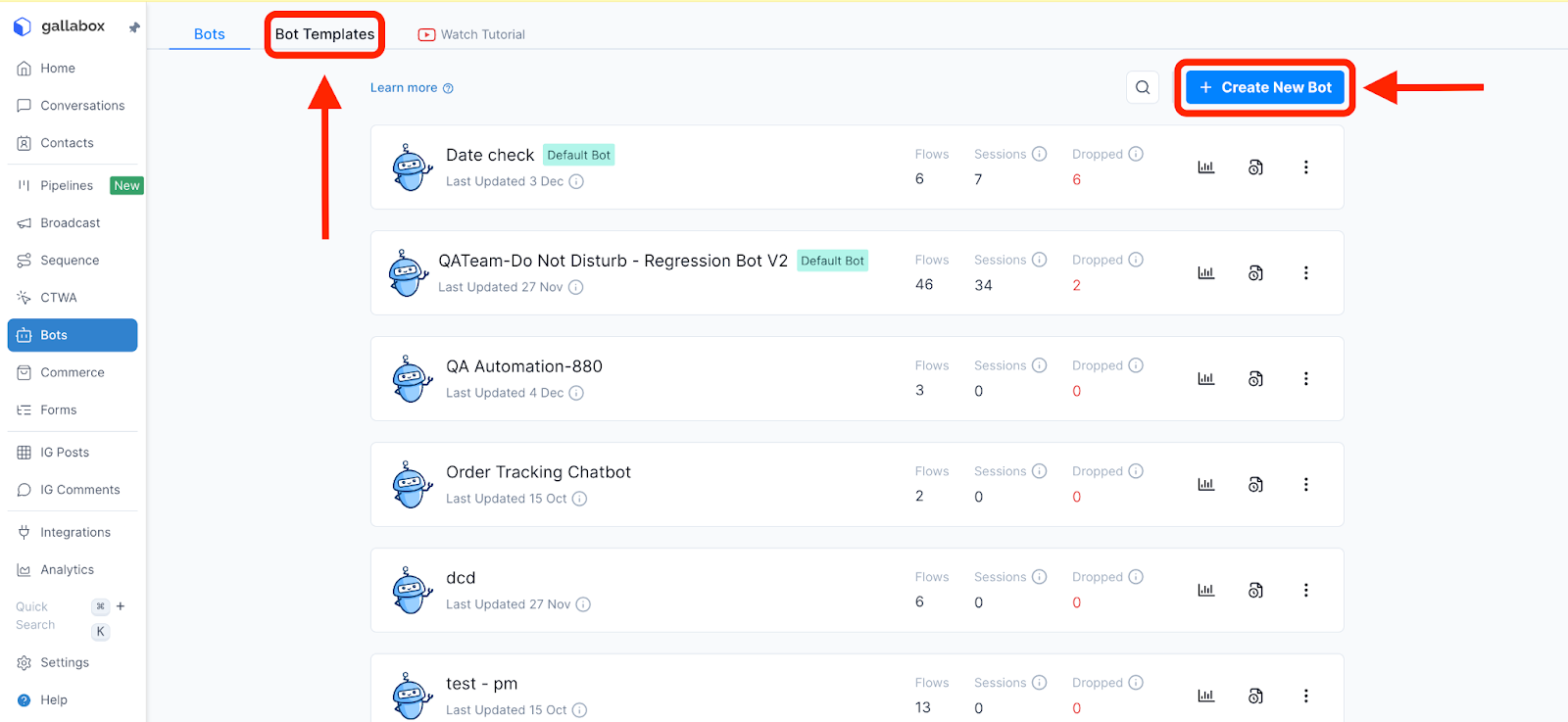Click the clone icon for QATeam-Do Not Disturb bot
Image resolution: width=1568 pixels, height=722 pixels.
tap(1255, 273)
